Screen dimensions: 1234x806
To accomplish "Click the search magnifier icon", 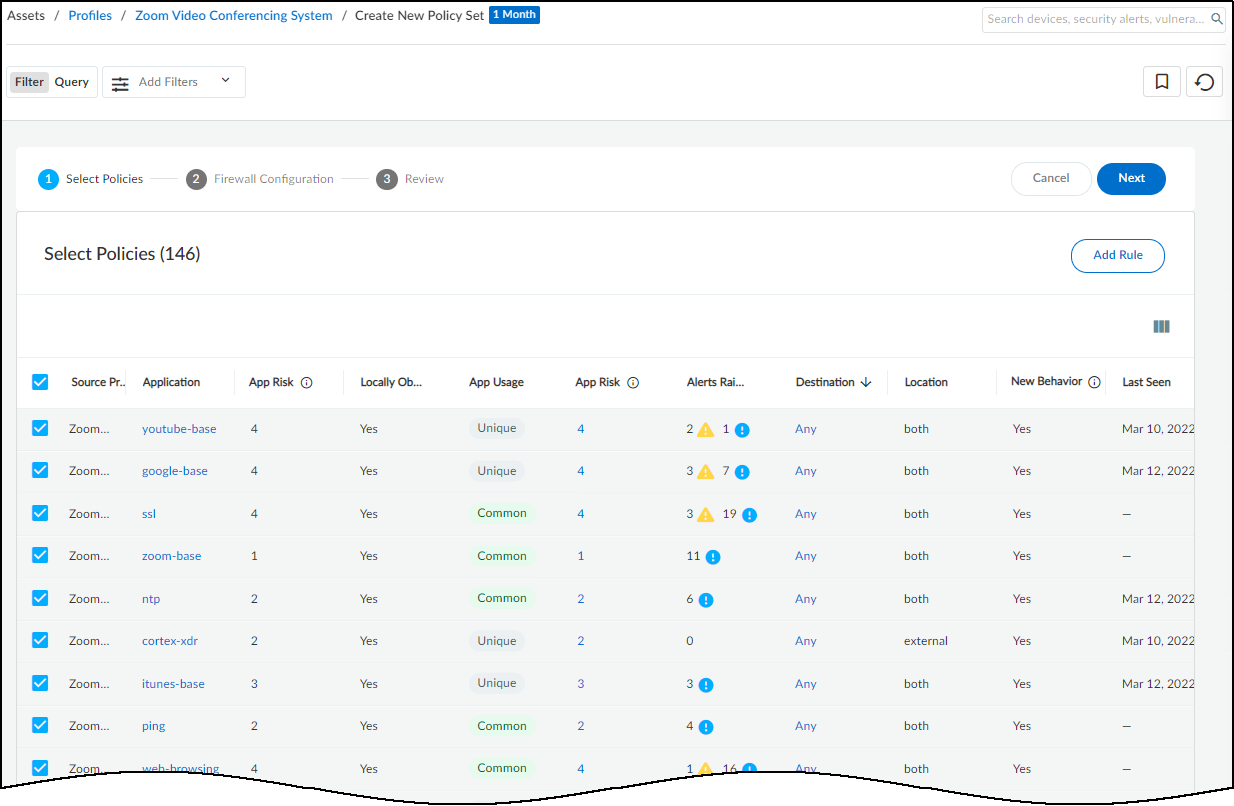I will [x=1217, y=19].
